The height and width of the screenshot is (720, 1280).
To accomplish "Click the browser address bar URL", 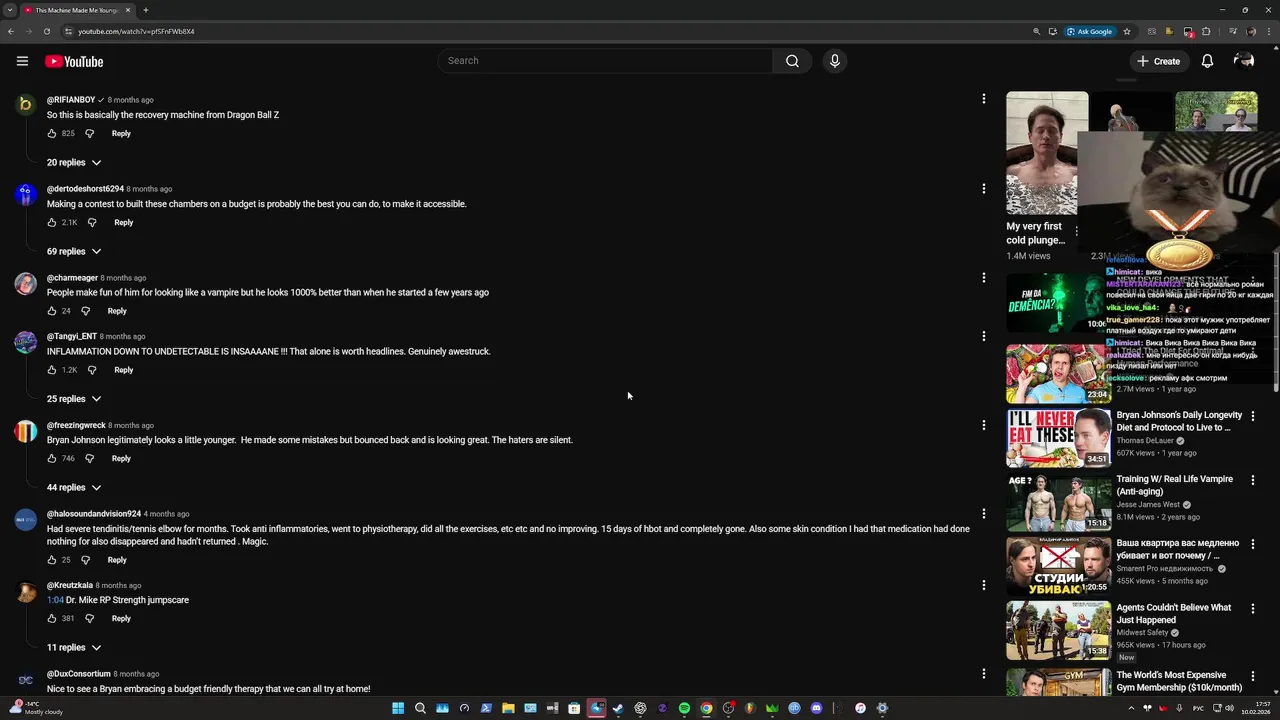I will click(x=136, y=31).
